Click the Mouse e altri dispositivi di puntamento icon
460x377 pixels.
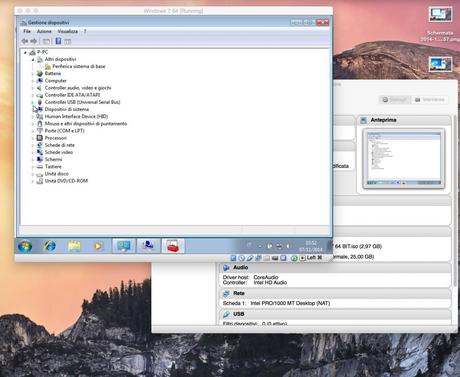coord(40,123)
